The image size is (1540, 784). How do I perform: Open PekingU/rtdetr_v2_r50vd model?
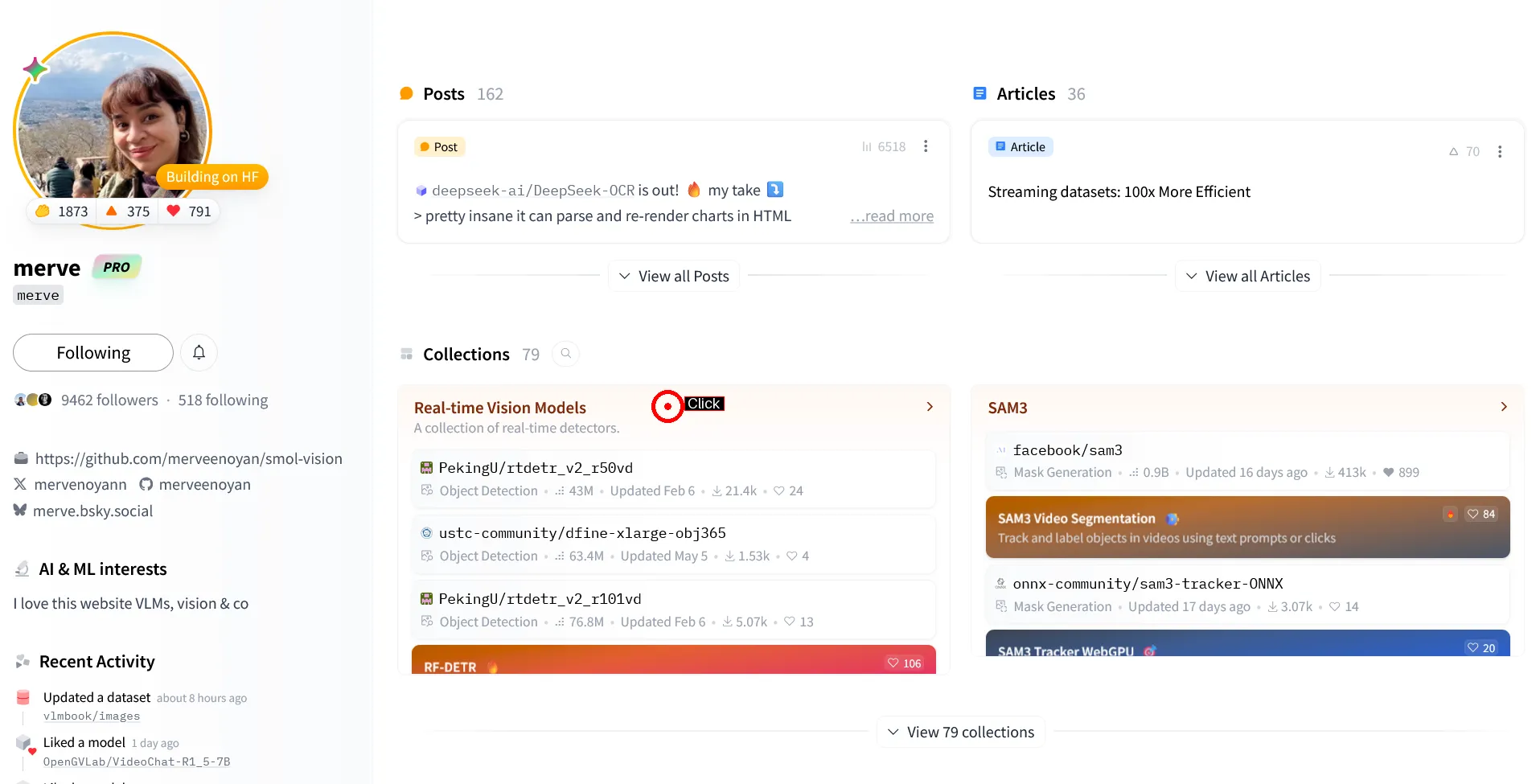coord(536,467)
